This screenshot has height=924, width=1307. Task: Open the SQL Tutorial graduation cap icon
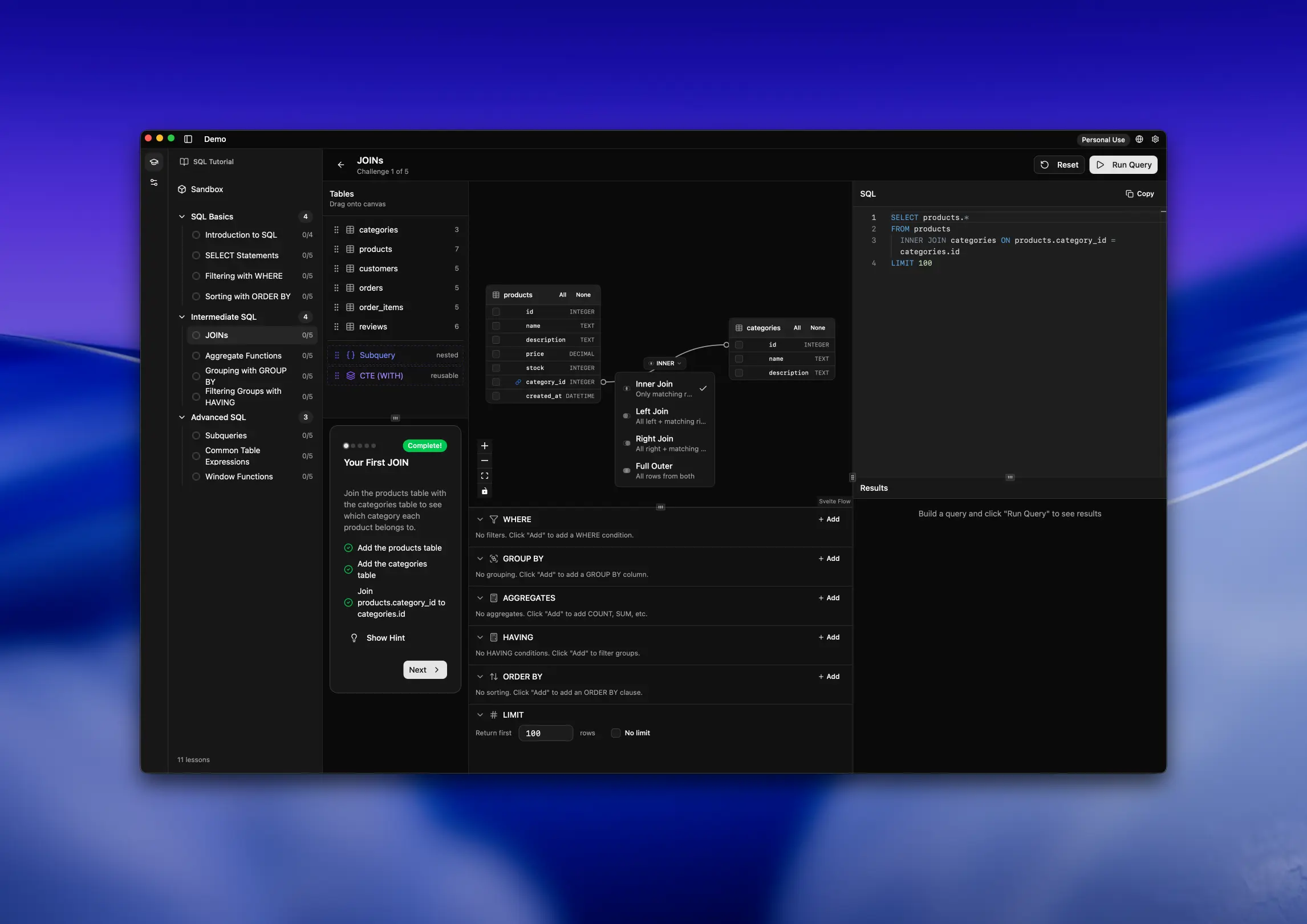(x=154, y=162)
